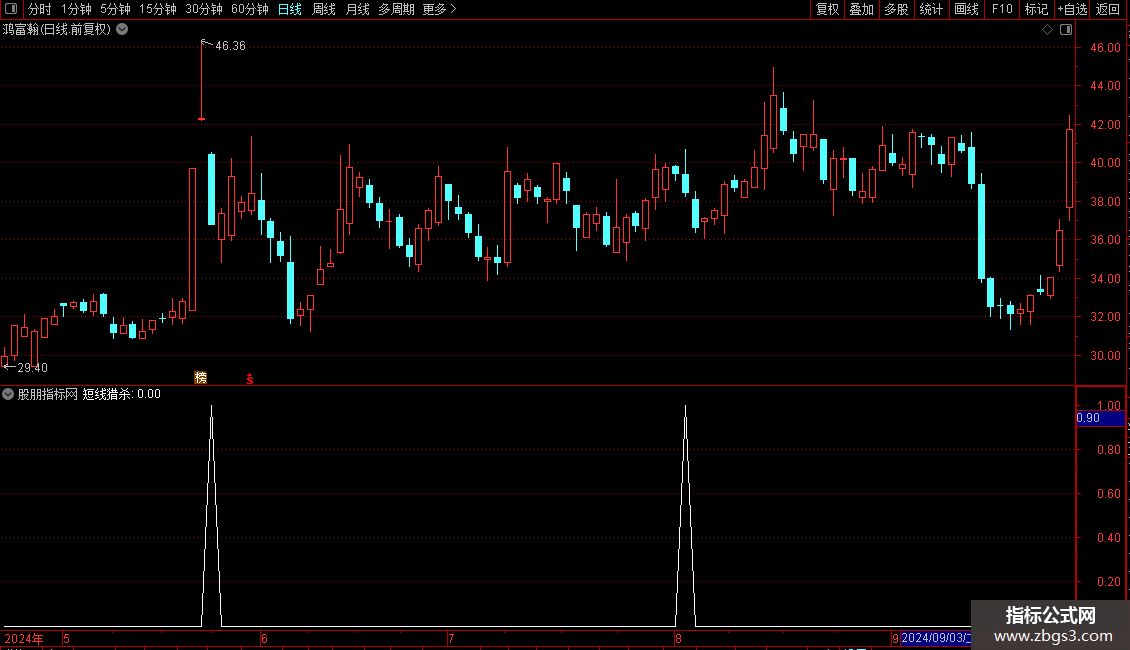The width and height of the screenshot is (1130, 650).
Task: Switch to 月线 monthly chart
Action: click(x=357, y=9)
